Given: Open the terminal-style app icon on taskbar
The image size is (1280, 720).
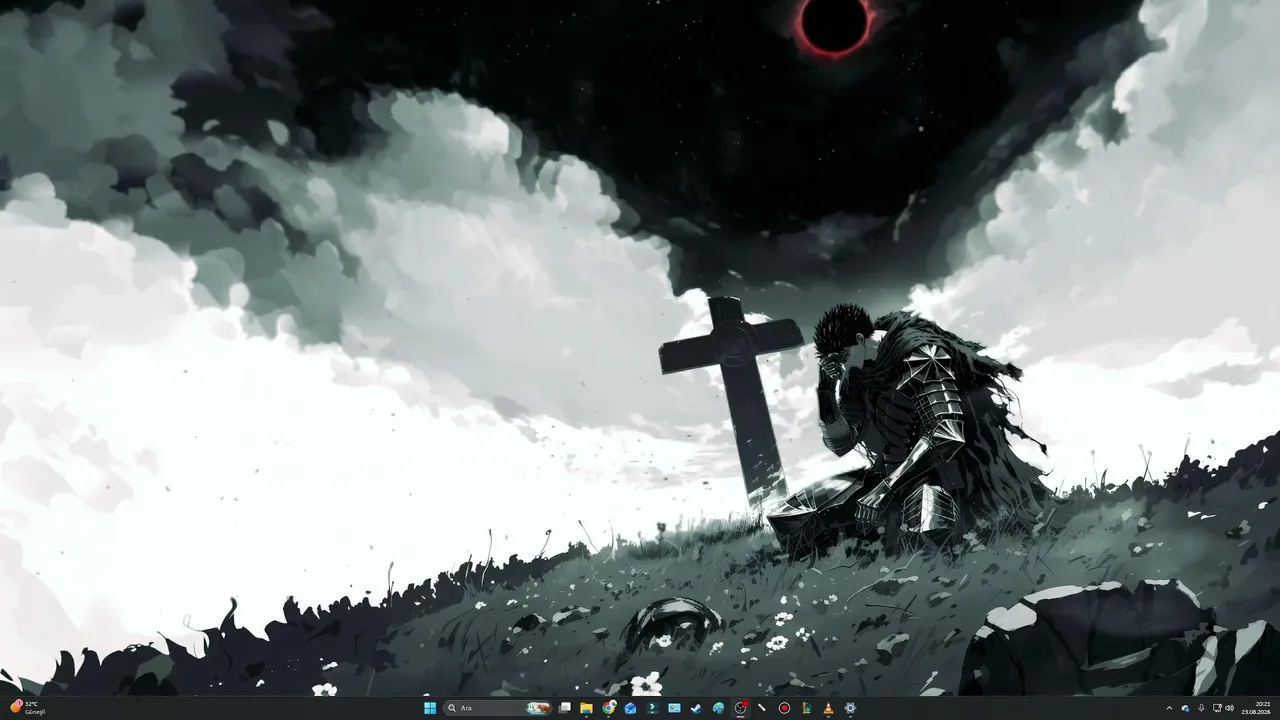Looking at the screenshot, I should [652, 708].
